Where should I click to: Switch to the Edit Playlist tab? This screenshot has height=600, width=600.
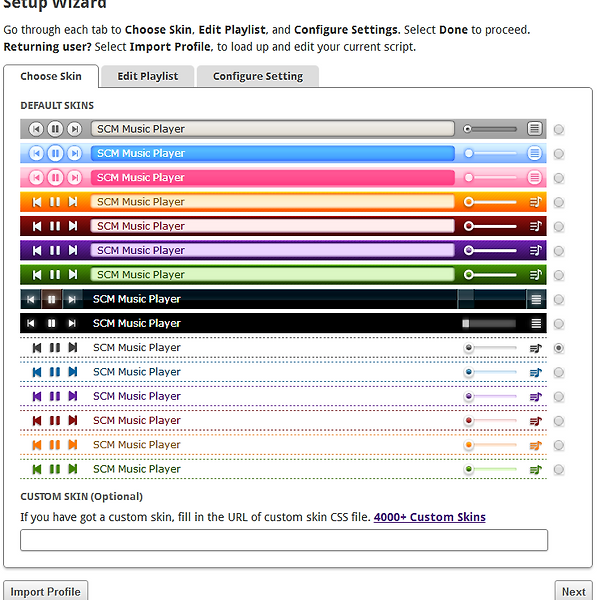tap(147, 76)
